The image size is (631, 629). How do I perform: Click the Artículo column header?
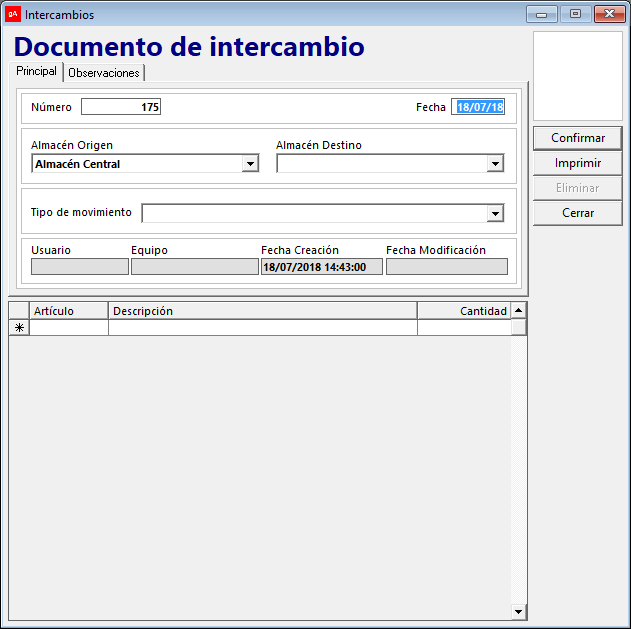68,311
